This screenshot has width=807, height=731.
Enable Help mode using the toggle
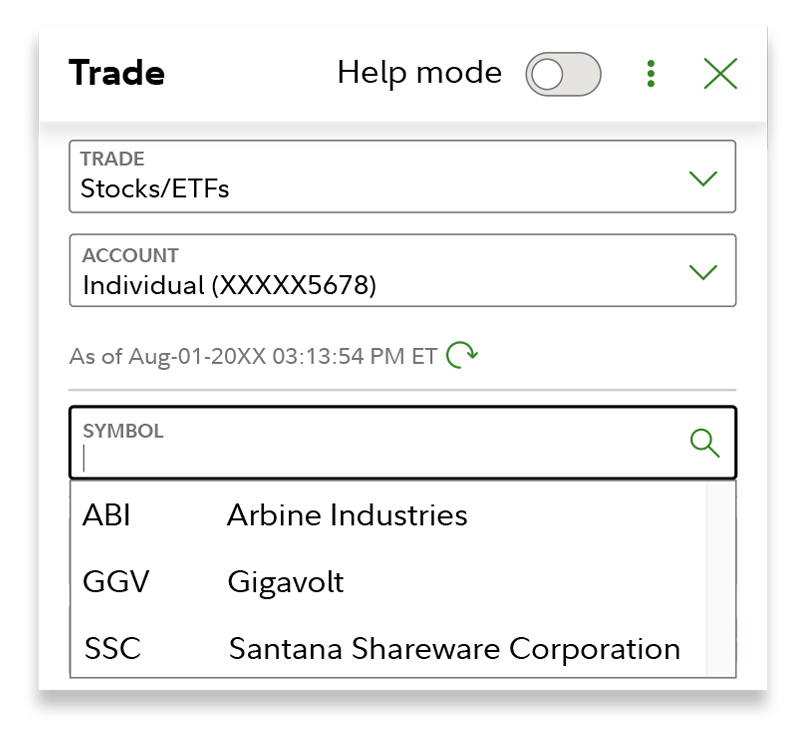[x=562, y=73]
